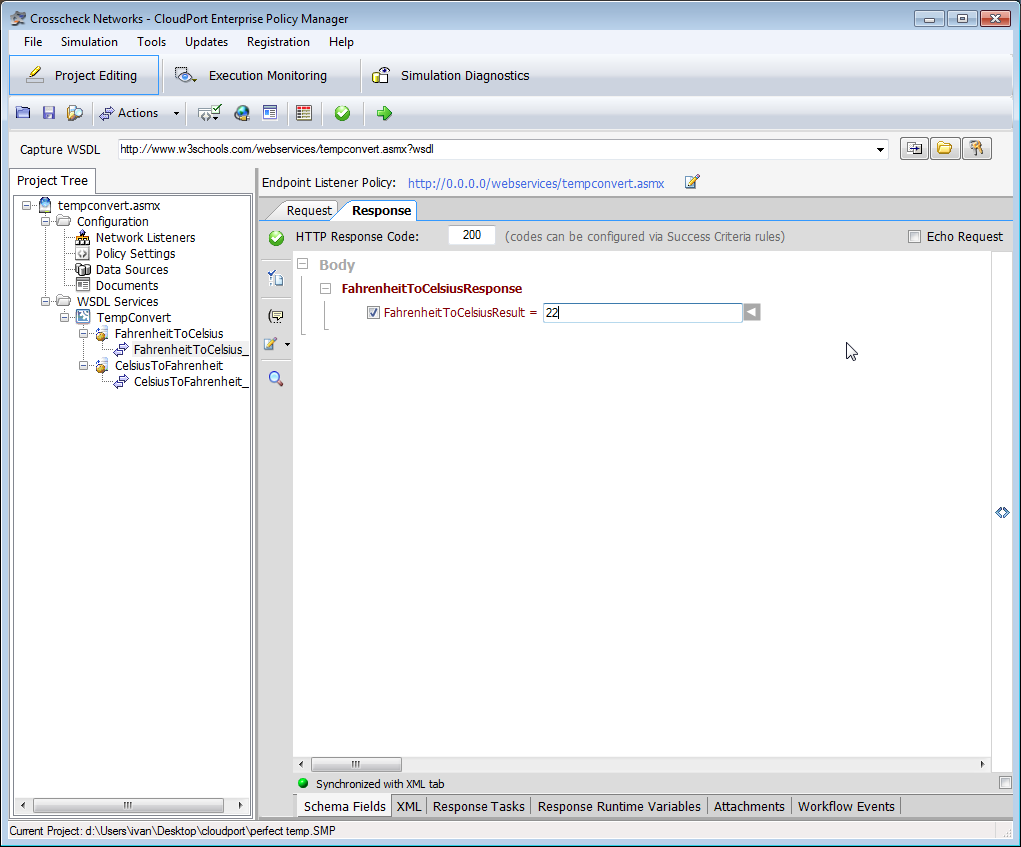Open dropdown arrow beside notepad pencil icon

click(287, 344)
